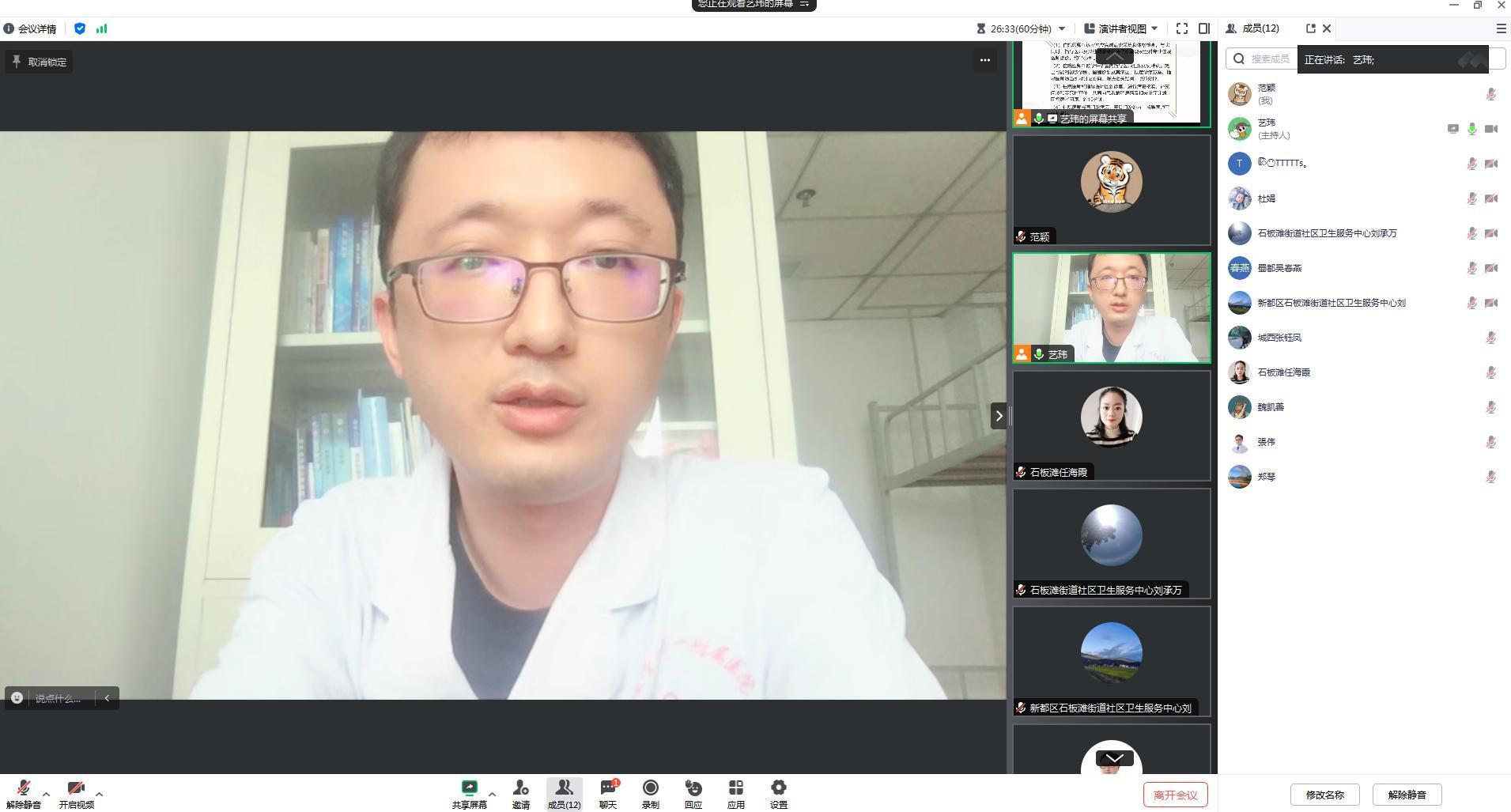Select 石板滩街道社区卫生服务中心刘承万 video tile
The image size is (1511, 812).
coord(1111,543)
